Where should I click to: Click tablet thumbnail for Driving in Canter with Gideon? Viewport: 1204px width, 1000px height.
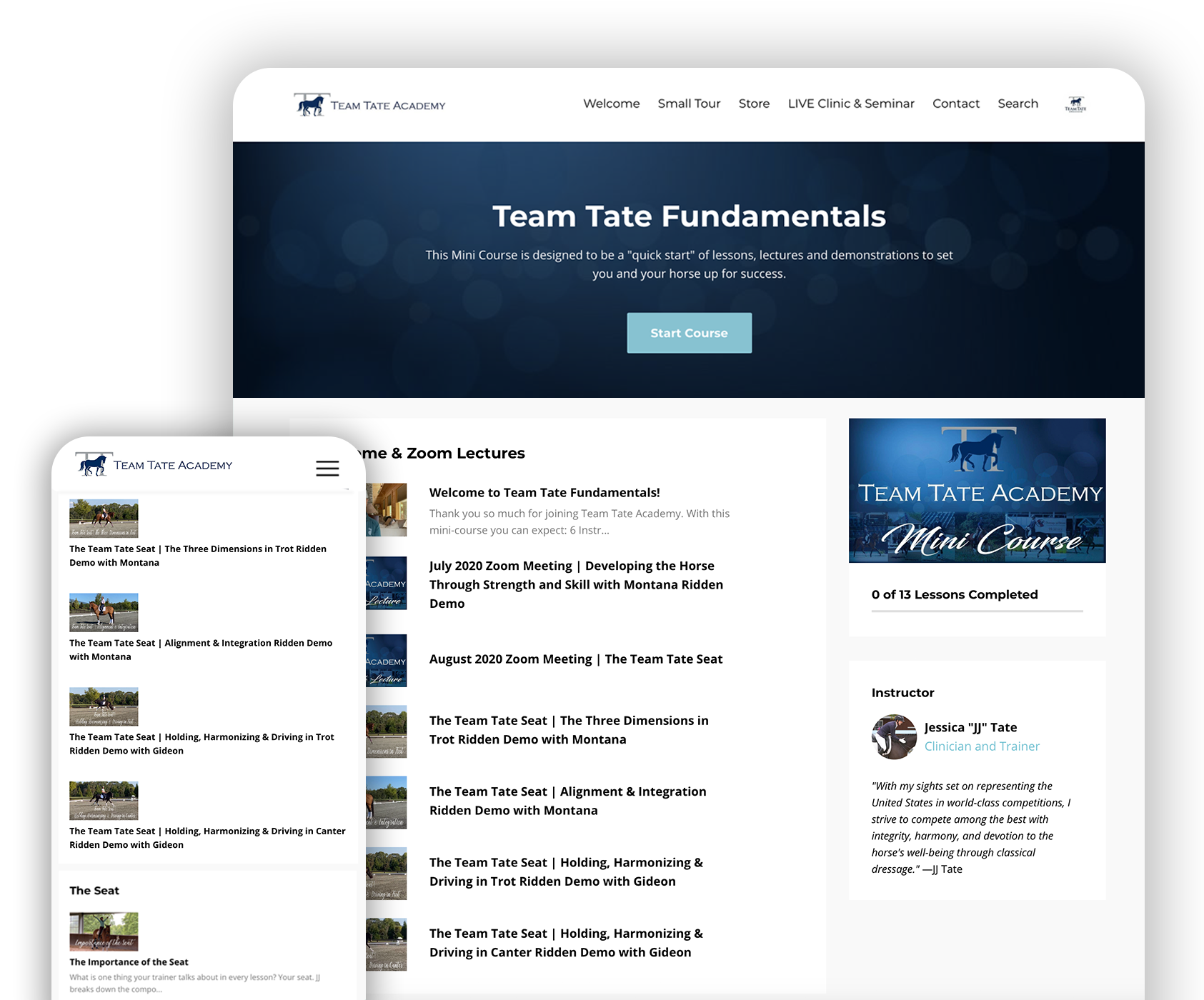(x=386, y=944)
